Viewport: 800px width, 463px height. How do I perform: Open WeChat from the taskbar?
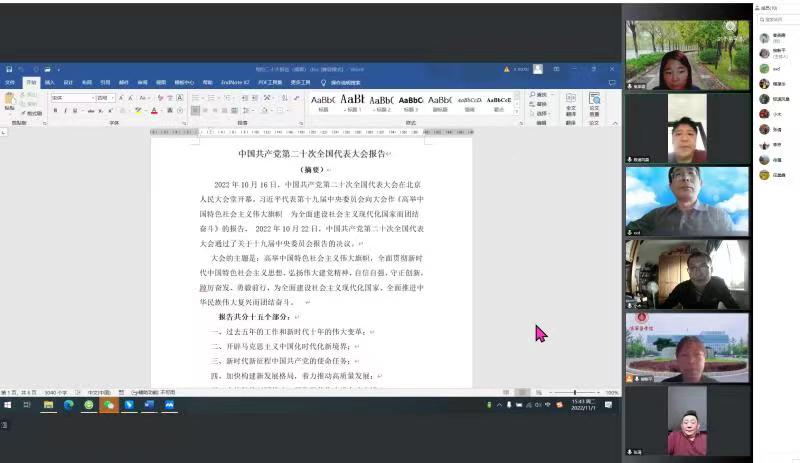point(108,405)
